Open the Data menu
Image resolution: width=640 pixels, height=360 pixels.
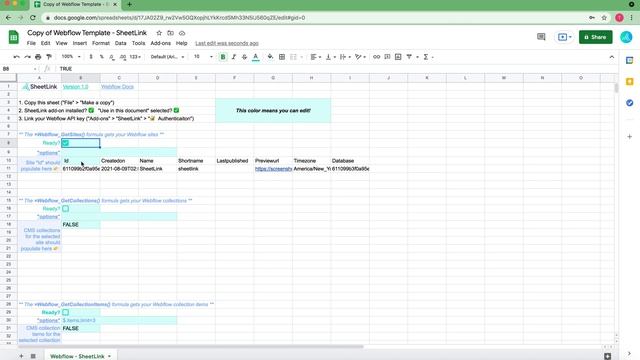pos(120,43)
